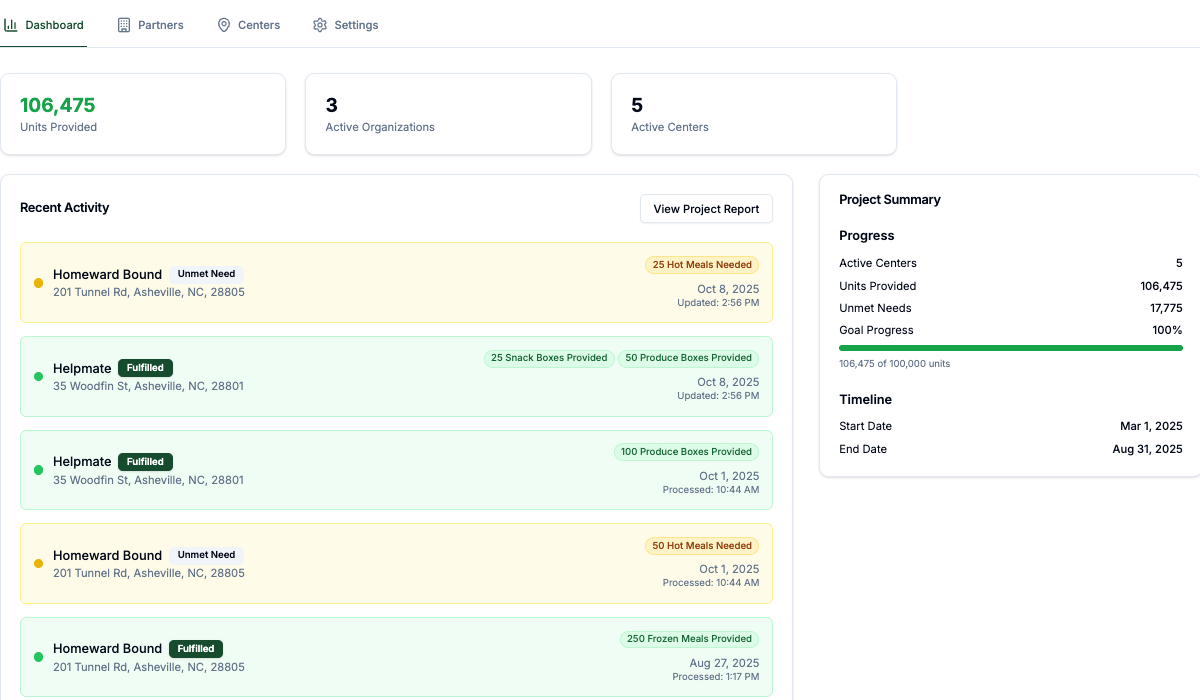
Task: Click the 100 Produce Boxes Provided badge
Action: (x=687, y=452)
